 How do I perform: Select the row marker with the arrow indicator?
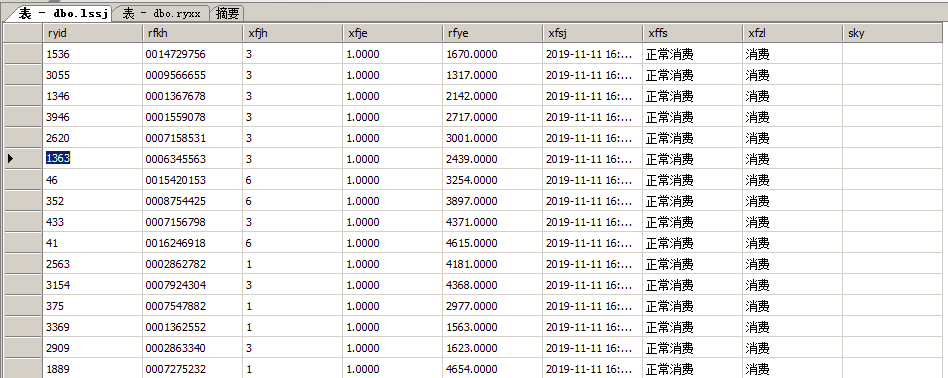22,158
